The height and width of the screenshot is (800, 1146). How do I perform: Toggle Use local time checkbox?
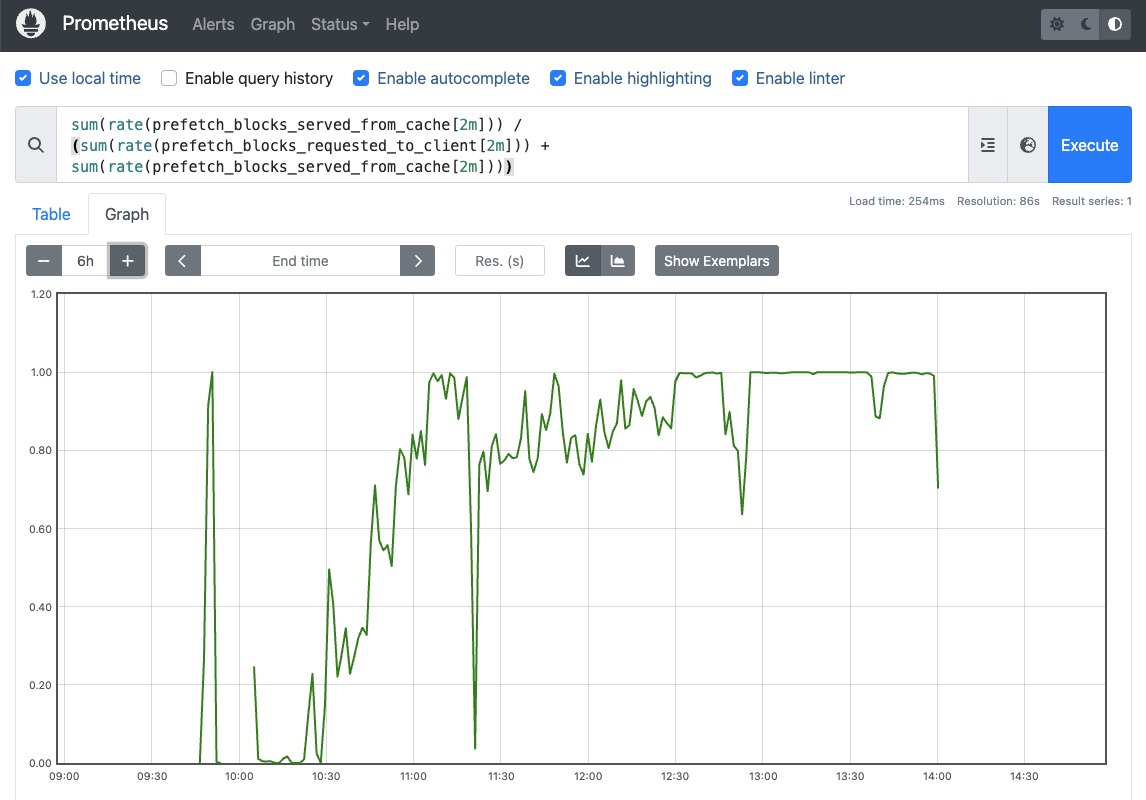[23, 78]
